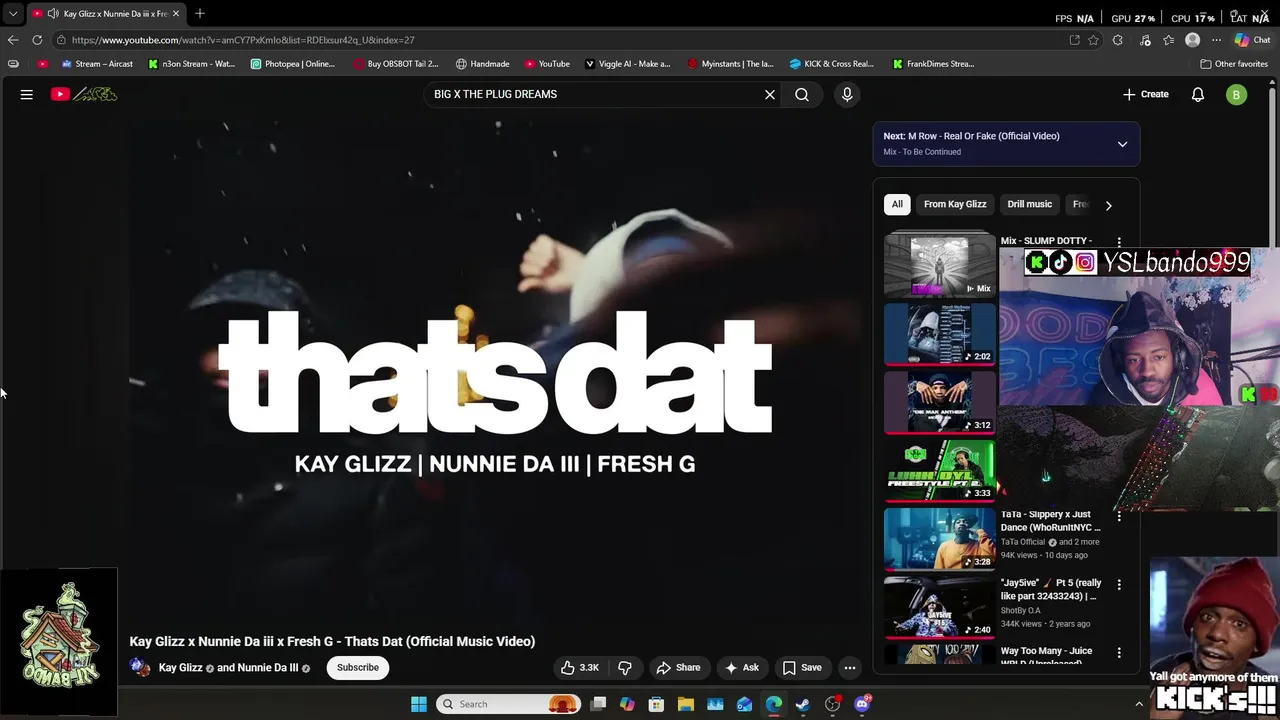Viewport: 1280px width, 720px height.
Task: Open new browser tab with plus
Action: (199, 13)
